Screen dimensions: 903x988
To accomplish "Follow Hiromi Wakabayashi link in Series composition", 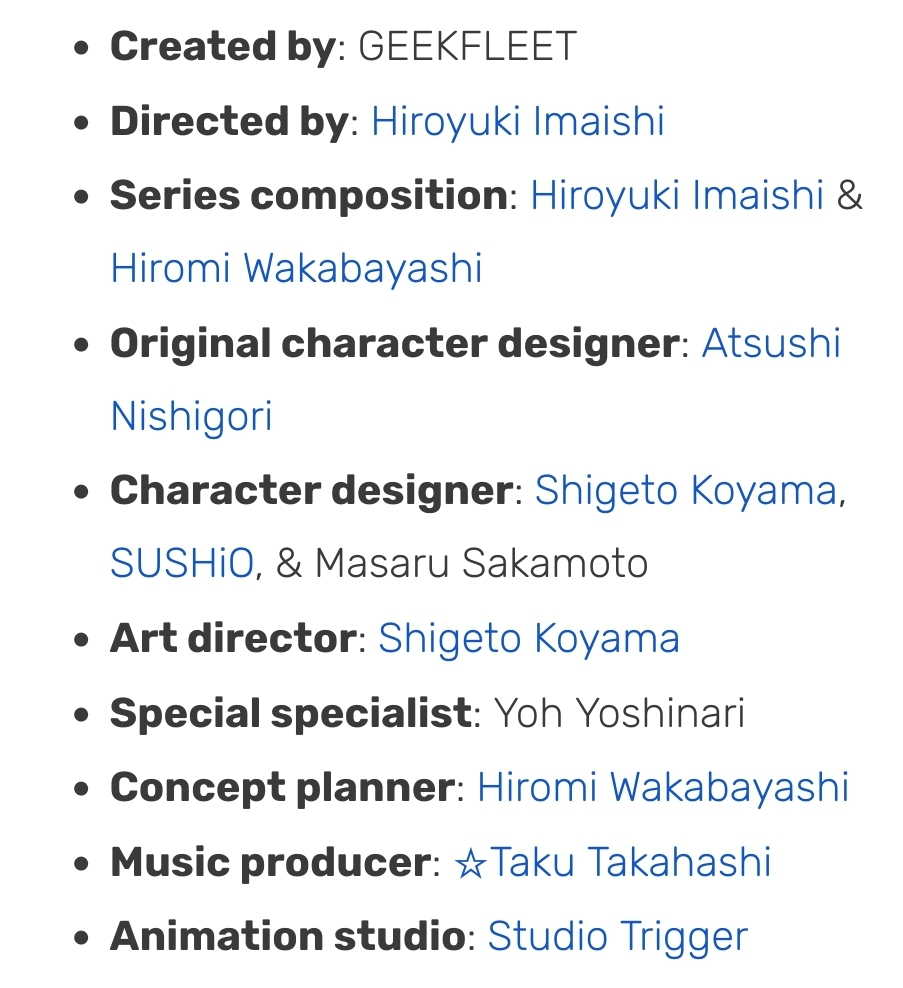I will 297,268.
